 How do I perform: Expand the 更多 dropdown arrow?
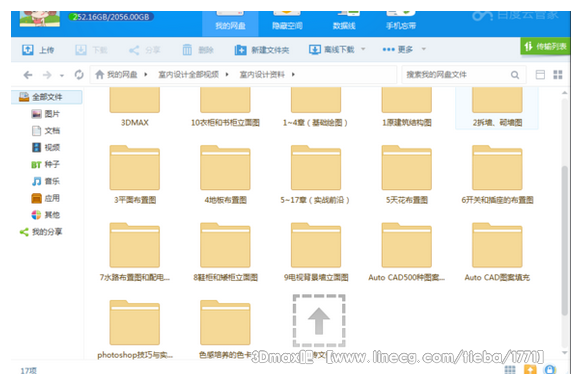[424, 49]
